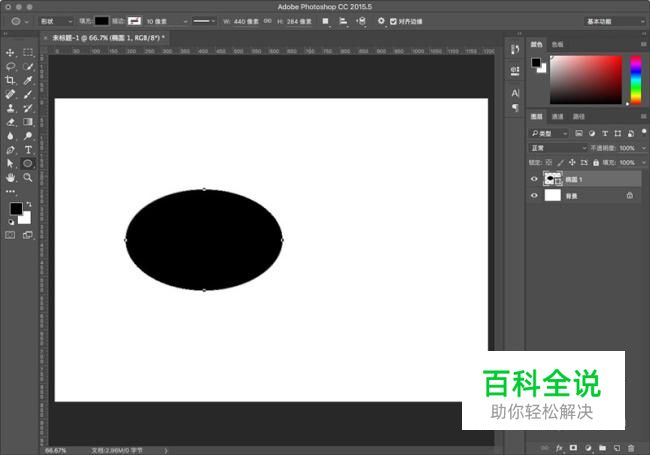Select the Zoom tool

click(x=28, y=177)
